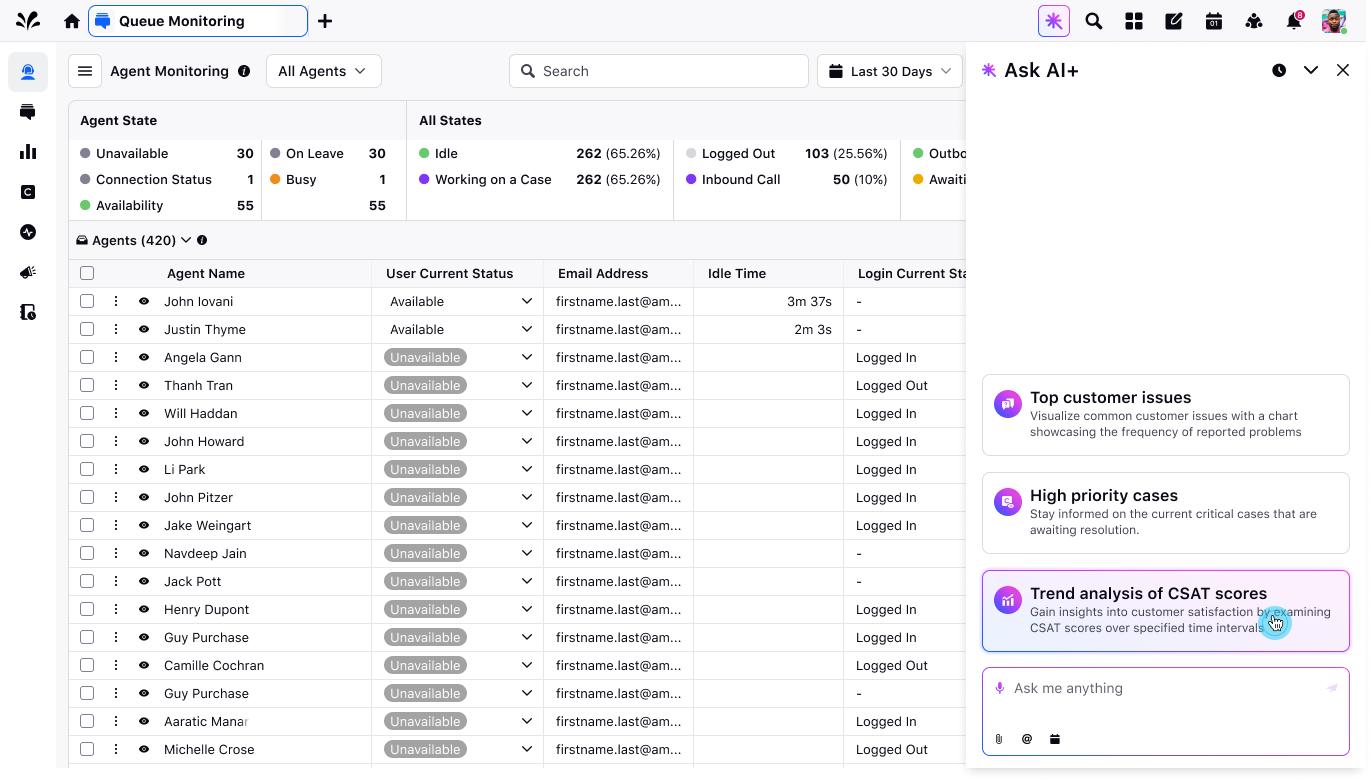Click the attachment paperclip icon

999,739
